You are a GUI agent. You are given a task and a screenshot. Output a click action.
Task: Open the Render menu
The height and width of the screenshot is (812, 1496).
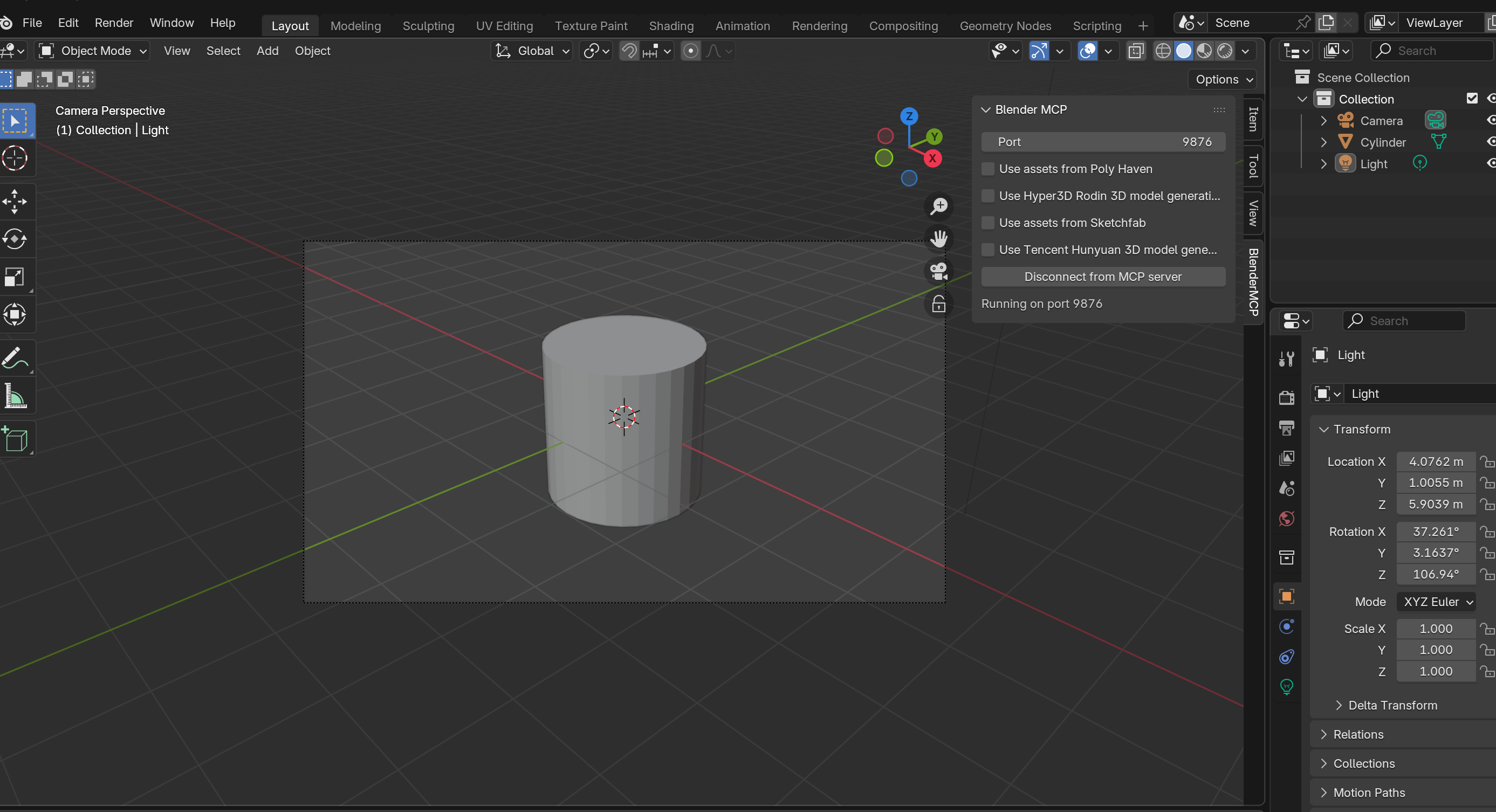coord(114,23)
